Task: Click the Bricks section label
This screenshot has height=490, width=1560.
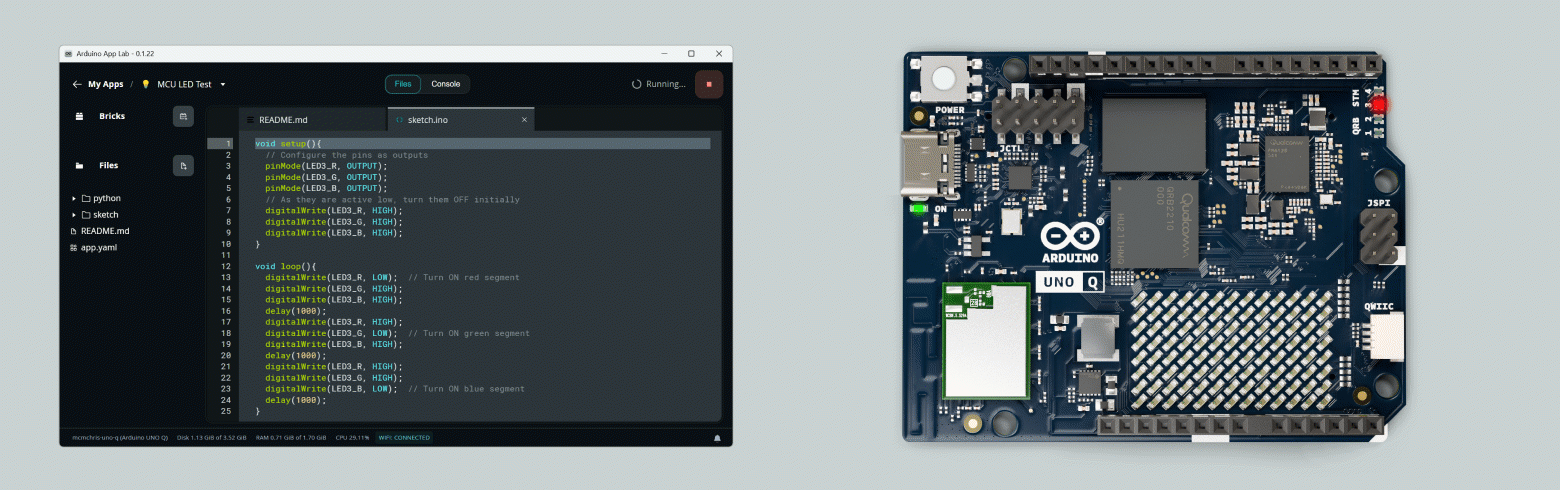Action: point(112,116)
